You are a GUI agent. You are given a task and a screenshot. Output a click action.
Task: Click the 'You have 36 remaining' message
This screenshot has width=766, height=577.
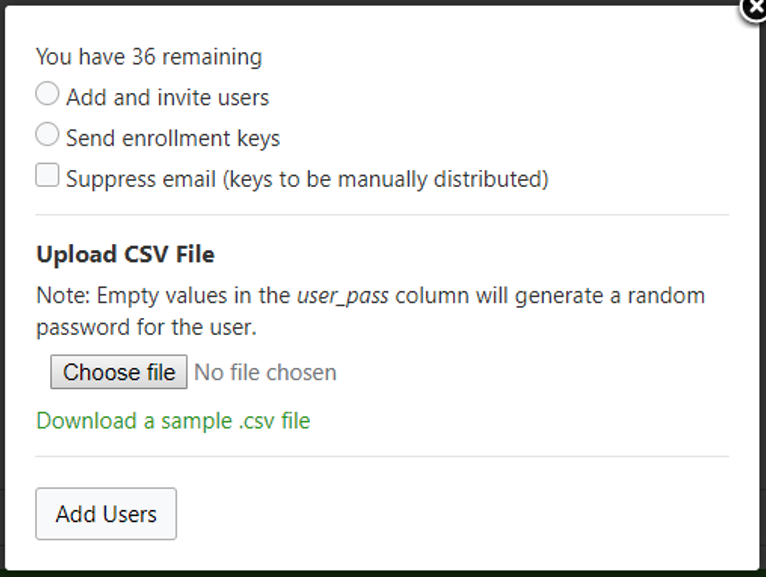[149, 57]
